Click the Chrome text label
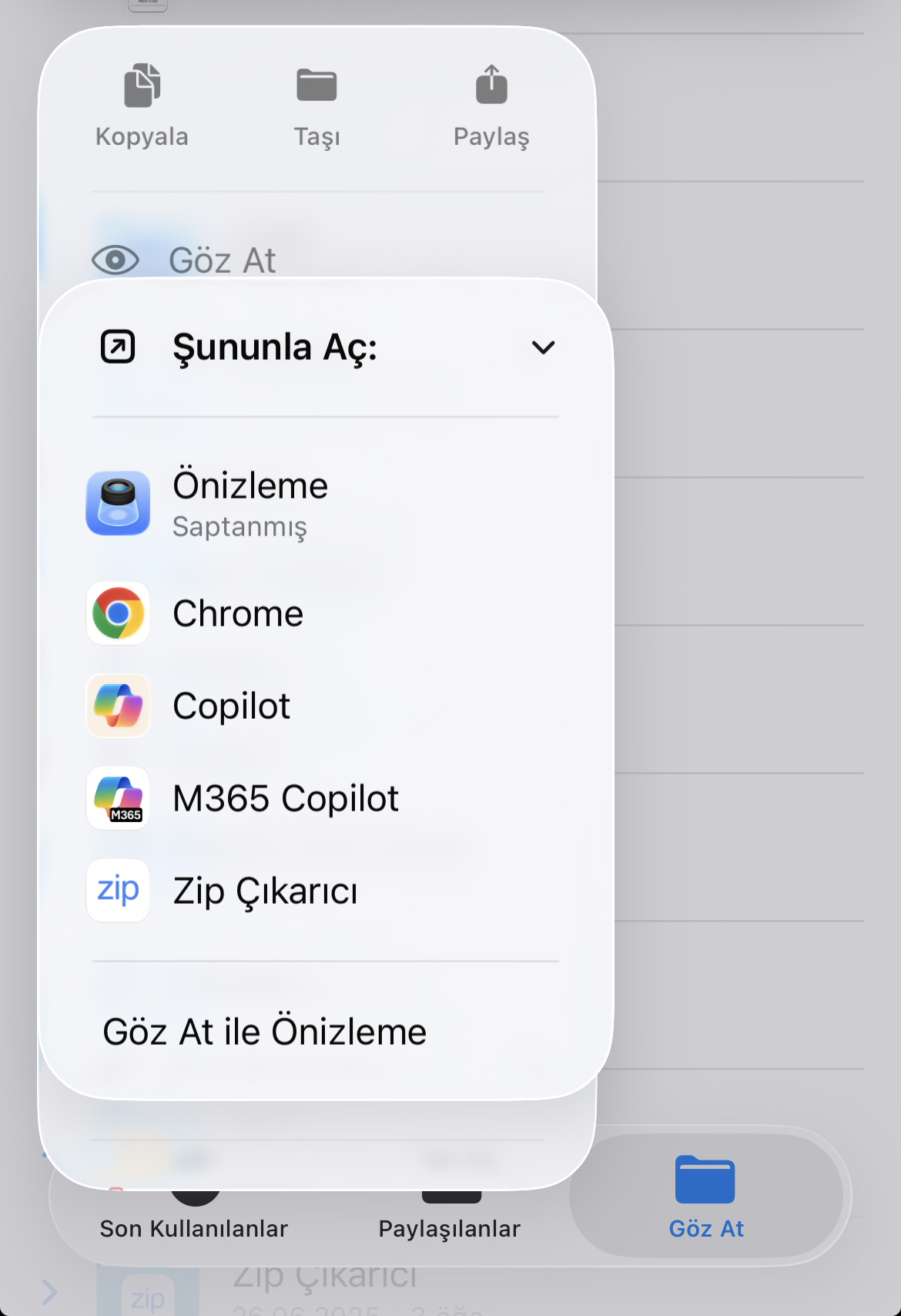901x1316 pixels. click(x=238, y=613)
